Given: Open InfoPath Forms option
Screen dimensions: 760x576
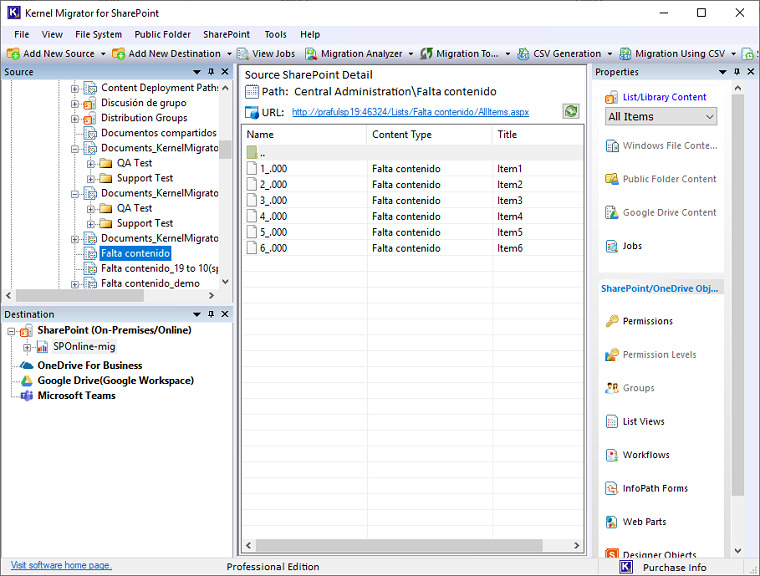Looking at the screenshot, I should 647,488.
